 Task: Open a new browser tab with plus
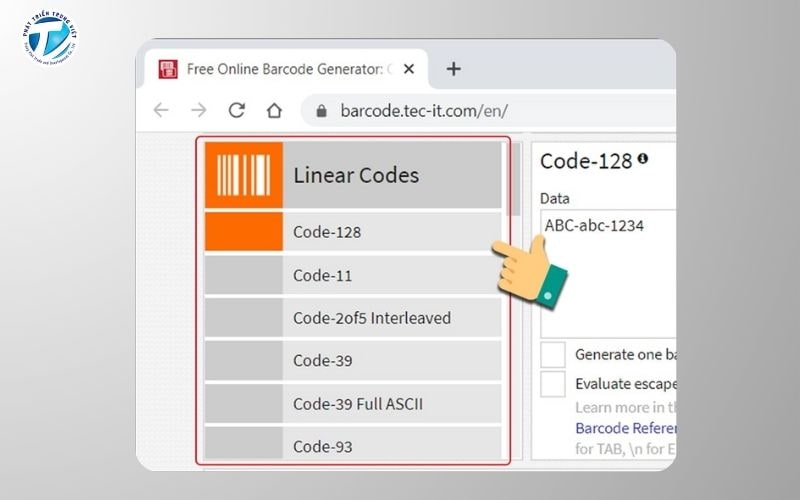pyautogui.click(x=453, y=69)
